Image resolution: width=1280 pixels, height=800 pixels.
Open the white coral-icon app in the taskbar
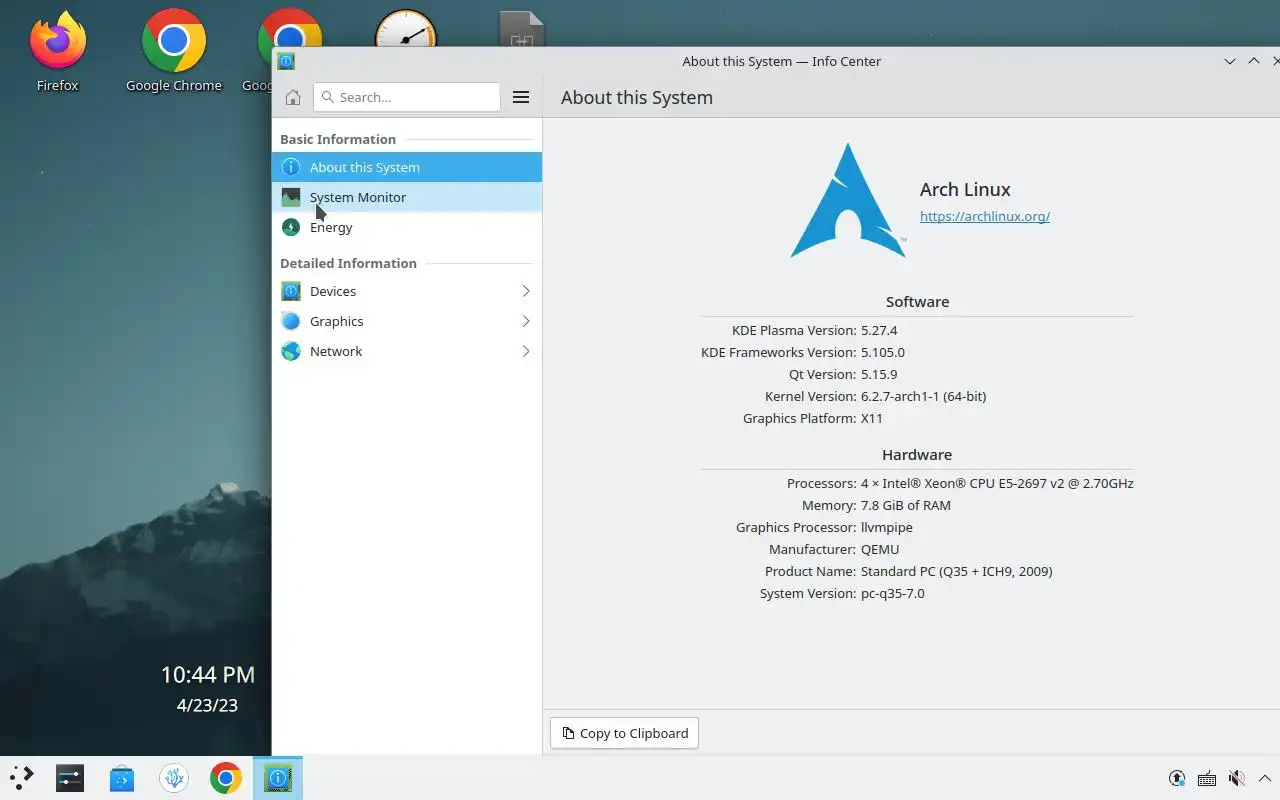click(x=174, y=778)
